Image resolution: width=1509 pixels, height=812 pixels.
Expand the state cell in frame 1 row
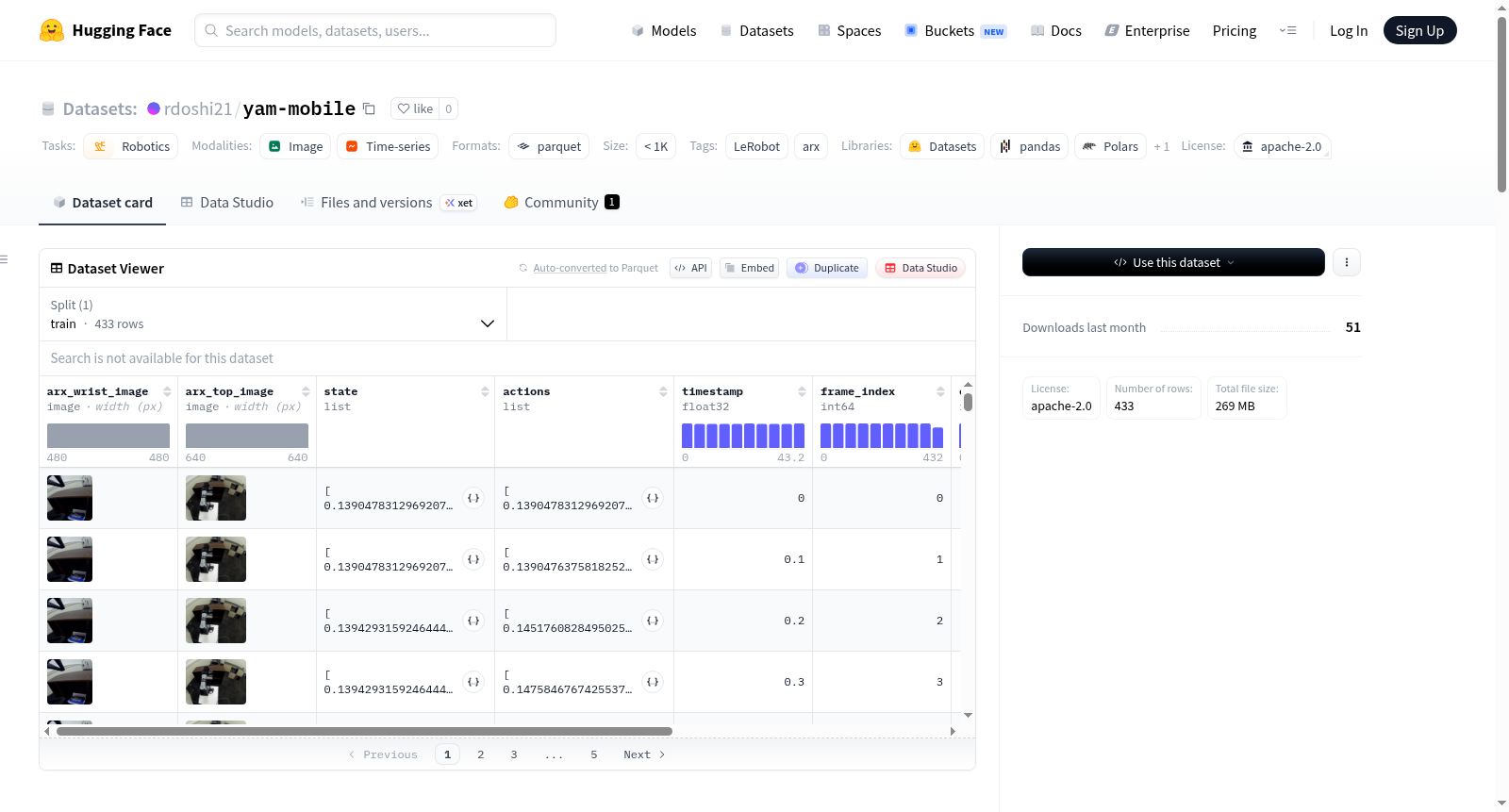473,559
